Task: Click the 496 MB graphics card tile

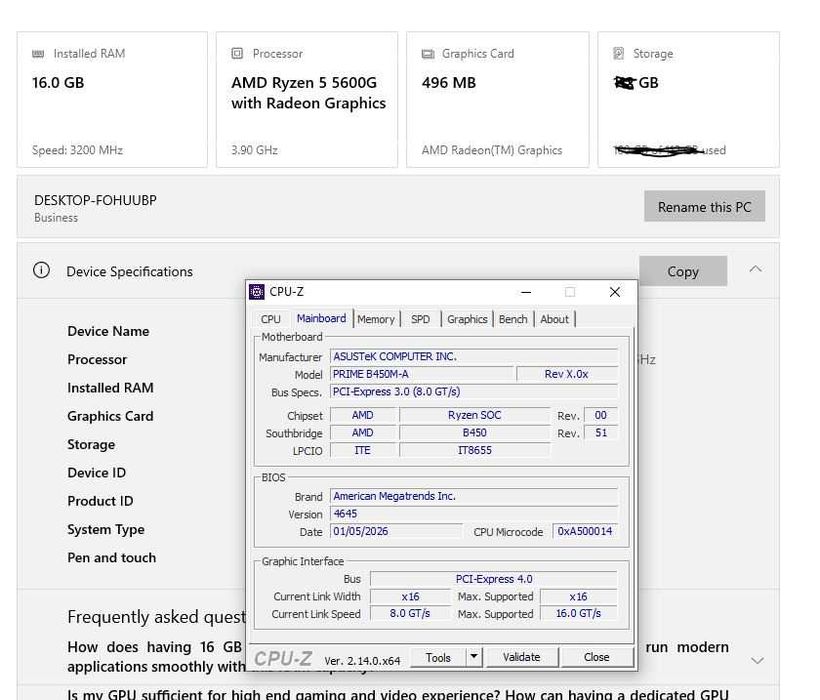Action: [497, 99]
